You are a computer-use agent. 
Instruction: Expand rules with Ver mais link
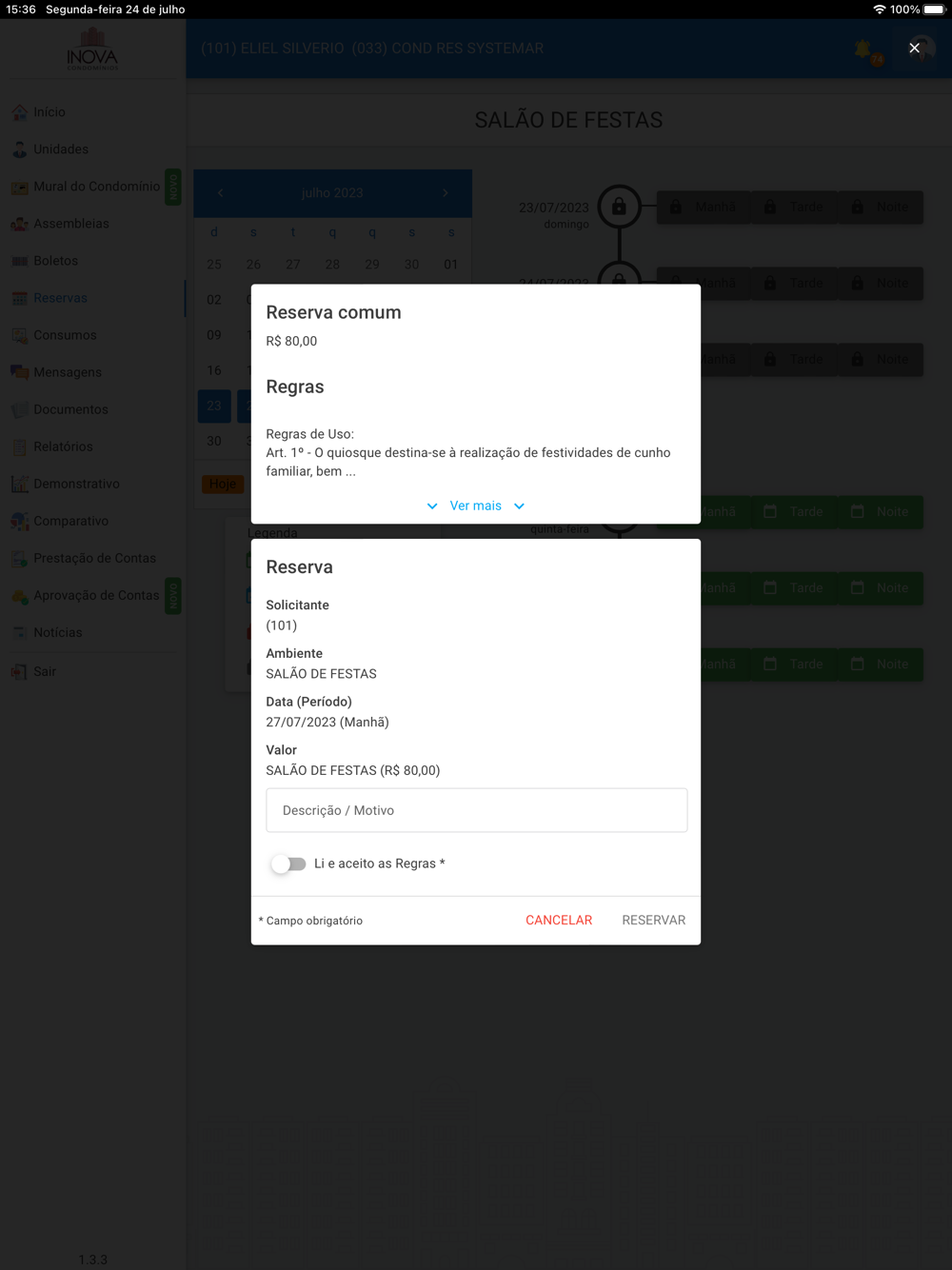[x=475, y=506]
